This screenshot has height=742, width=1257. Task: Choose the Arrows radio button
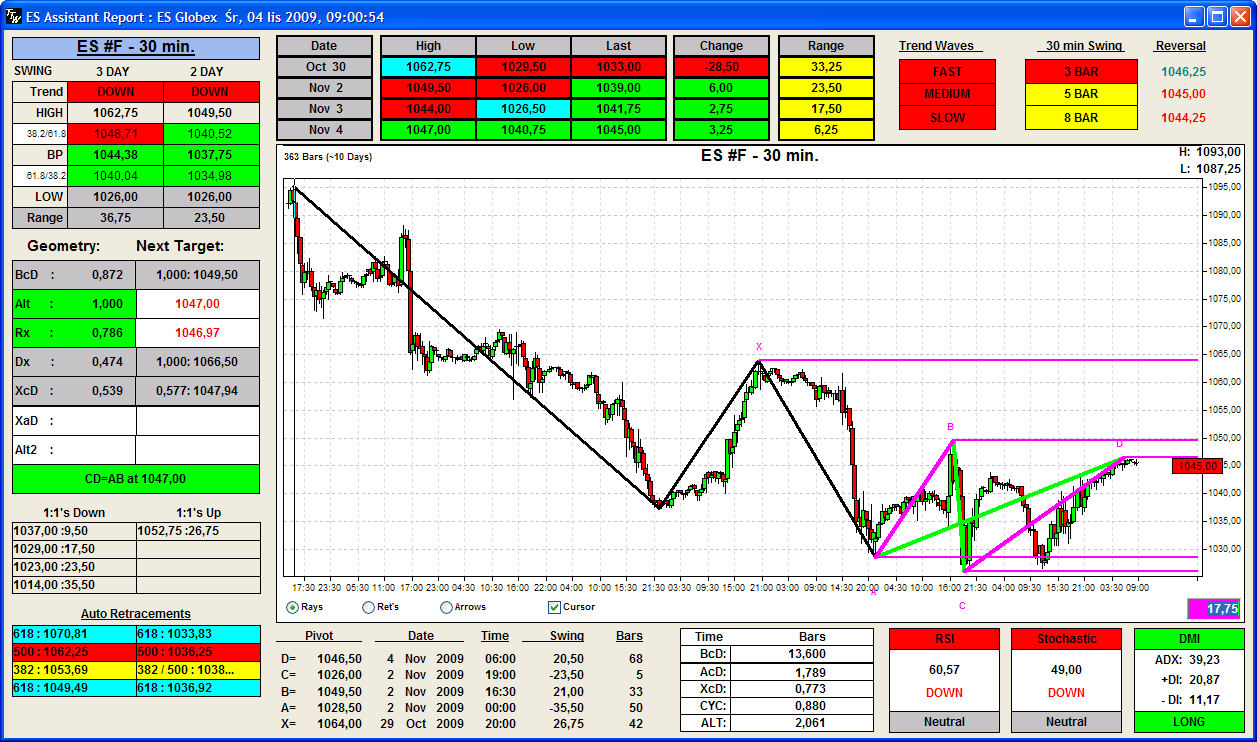click(x=447, y=607)
